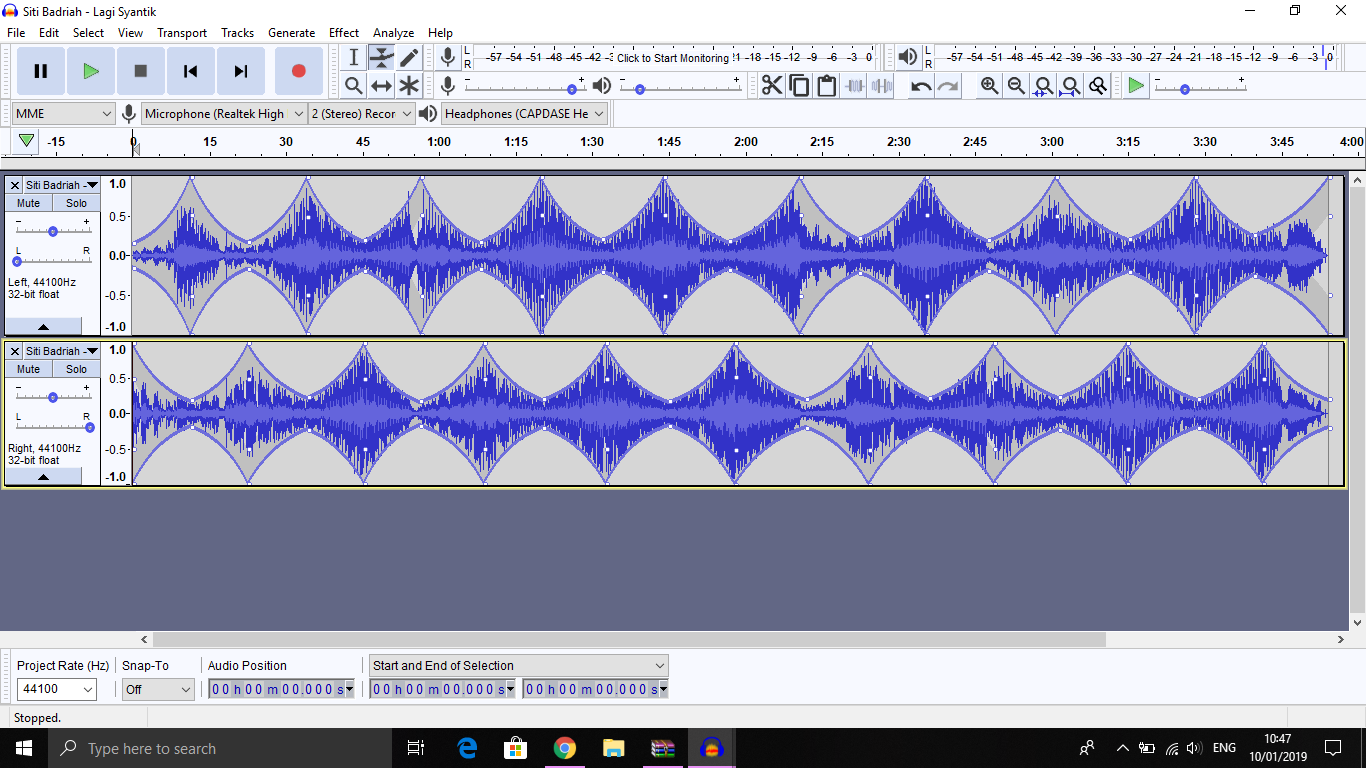Open the MME audio host dropdown
1366x768 pixels.
(x=64, y=114)
